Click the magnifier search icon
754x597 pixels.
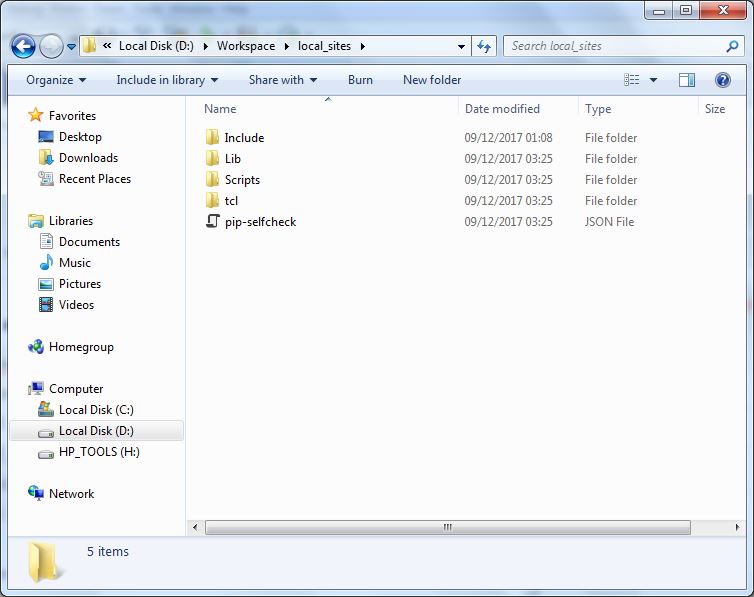point(732,46)
